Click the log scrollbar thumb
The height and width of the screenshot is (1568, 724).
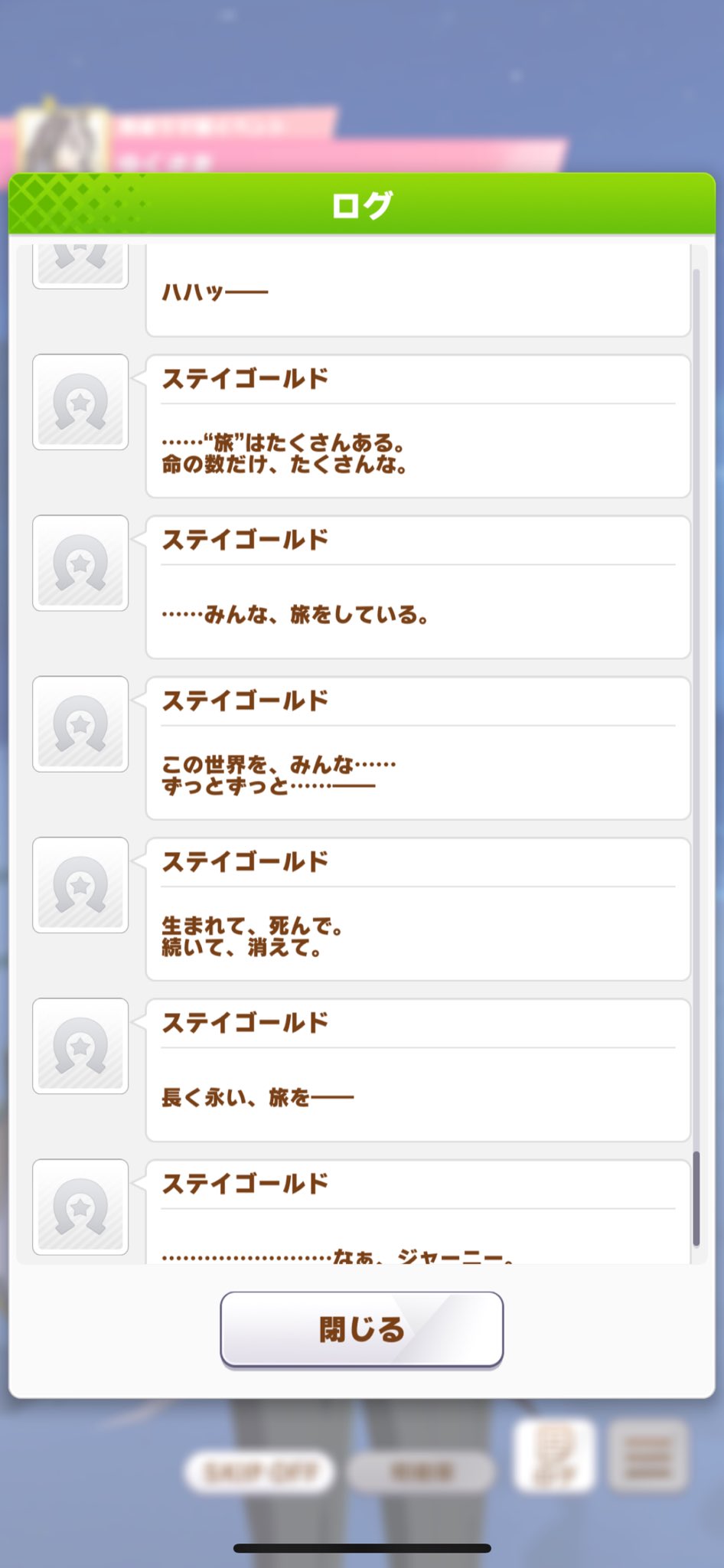click(696, 1198)
